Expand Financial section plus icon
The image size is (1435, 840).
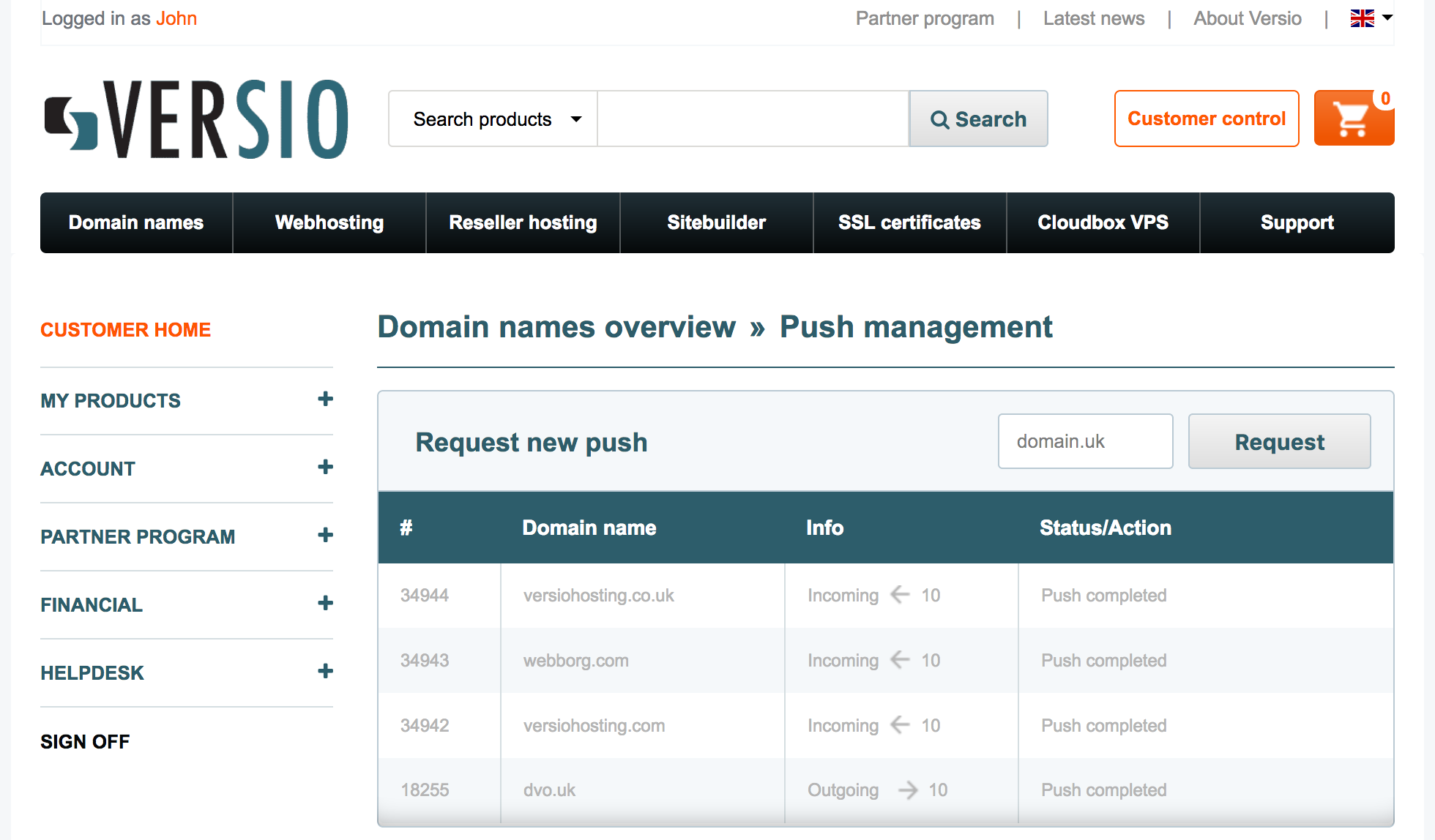[325, 603]
